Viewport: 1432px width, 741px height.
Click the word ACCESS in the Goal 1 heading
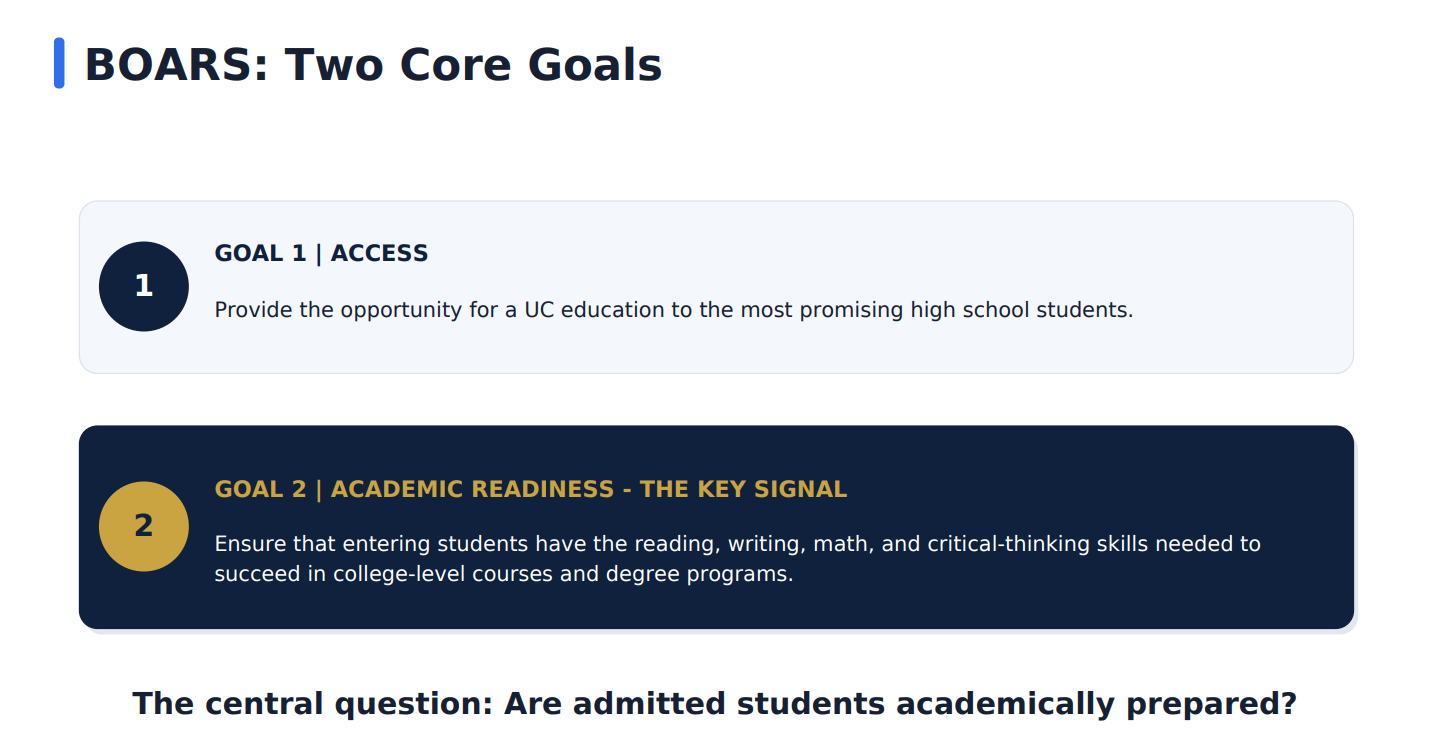[379, 254]
